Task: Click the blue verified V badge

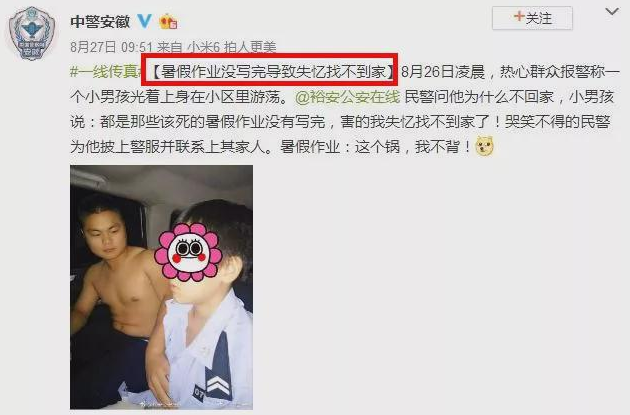Action: point(145,20)
